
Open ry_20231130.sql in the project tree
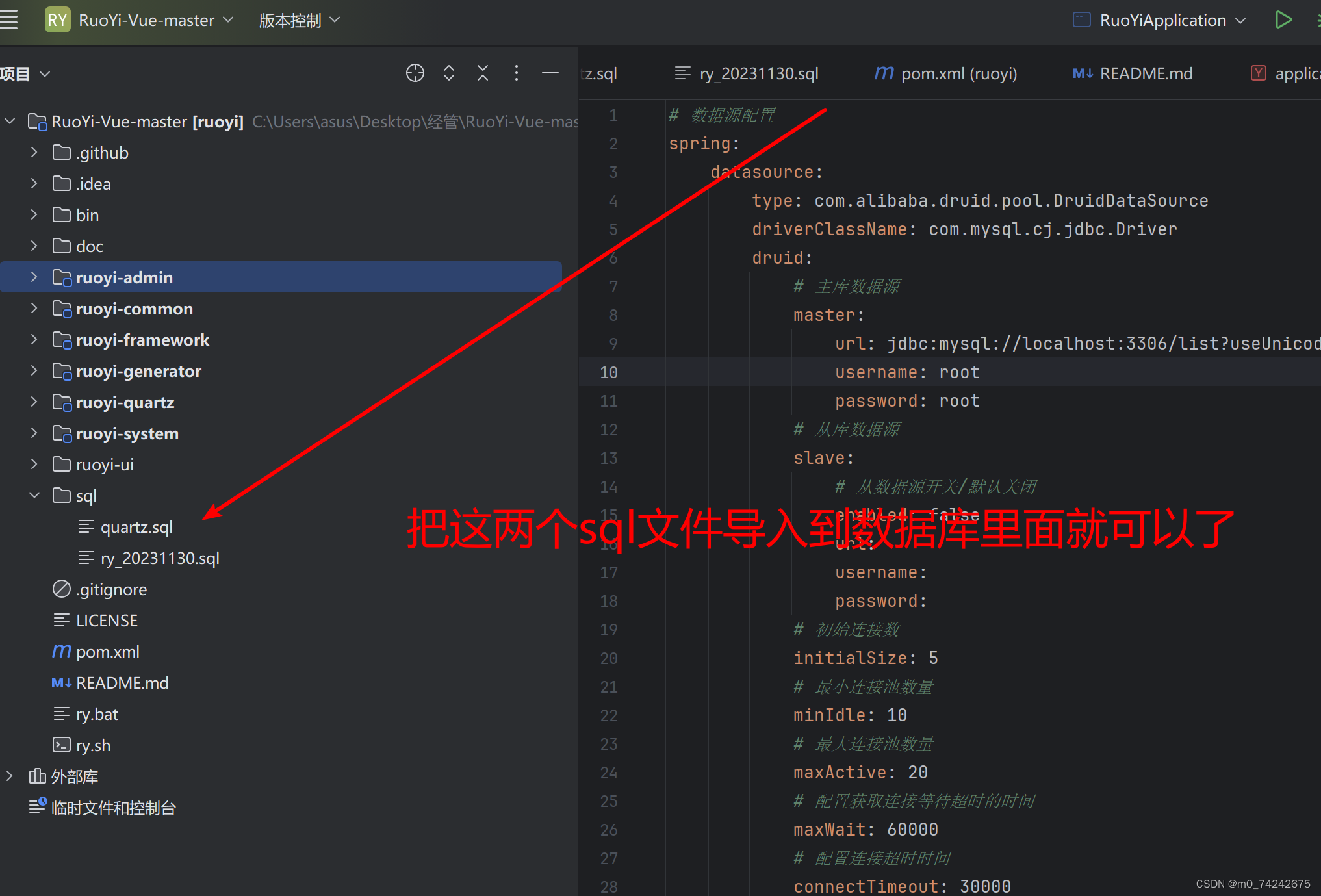(160, 558)
